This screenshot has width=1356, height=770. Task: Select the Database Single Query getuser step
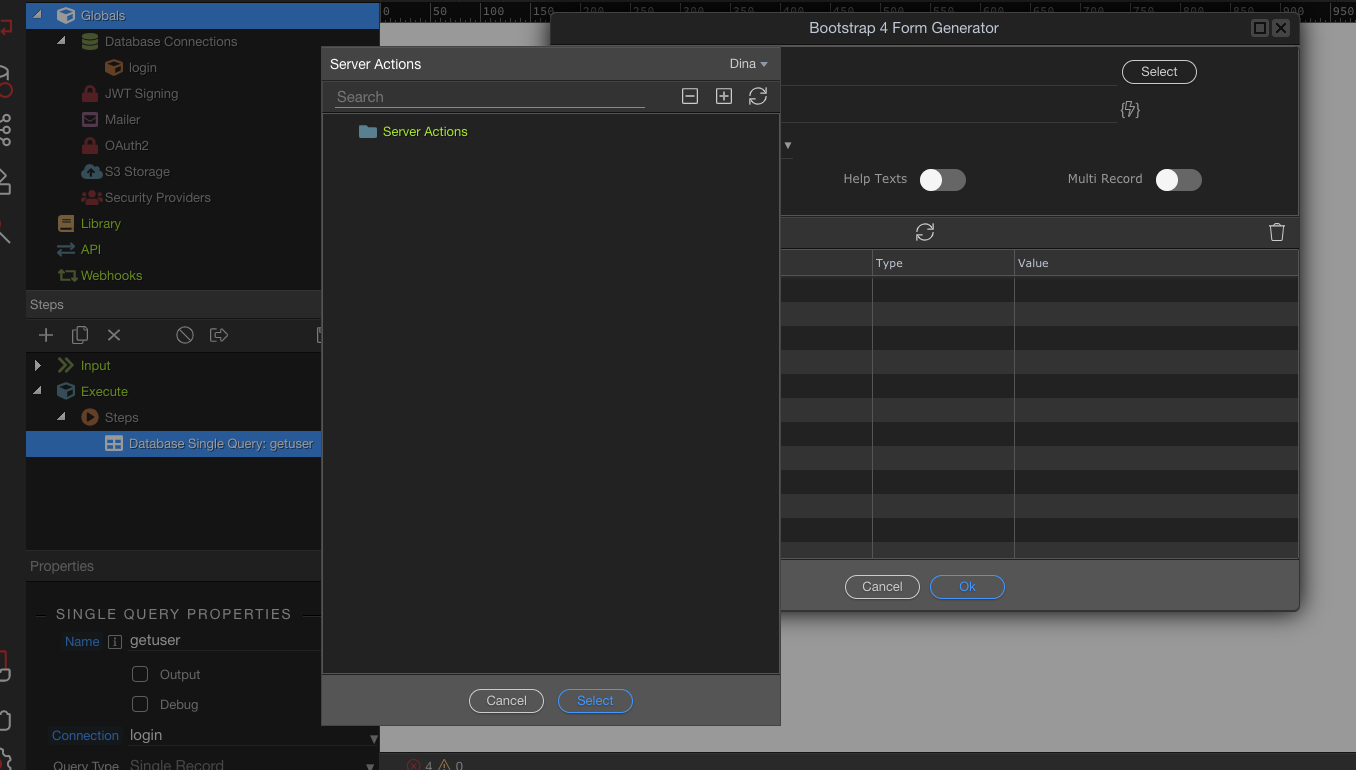click(x=220, y=444)
